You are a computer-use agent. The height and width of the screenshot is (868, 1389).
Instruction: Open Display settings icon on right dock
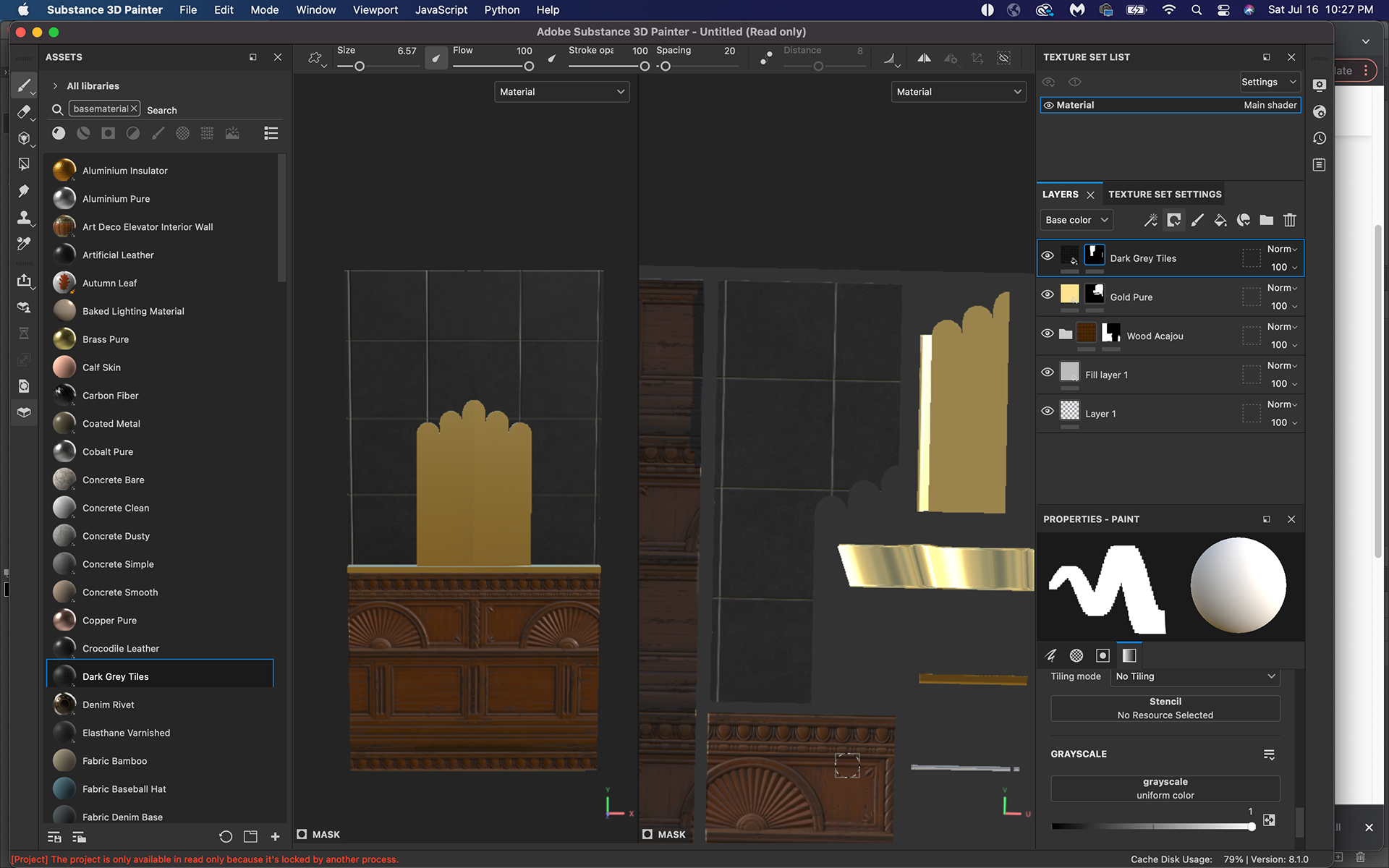[1320, 85]
